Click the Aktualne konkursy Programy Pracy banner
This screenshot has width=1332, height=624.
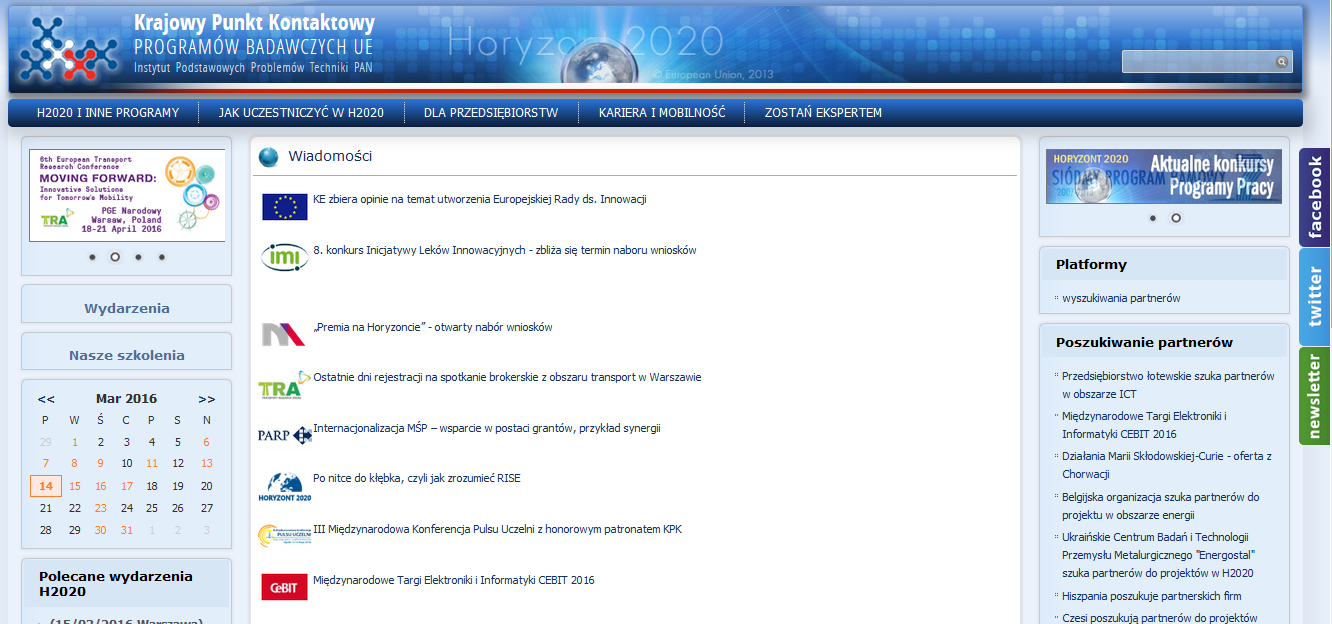(x=1164, y=176)
